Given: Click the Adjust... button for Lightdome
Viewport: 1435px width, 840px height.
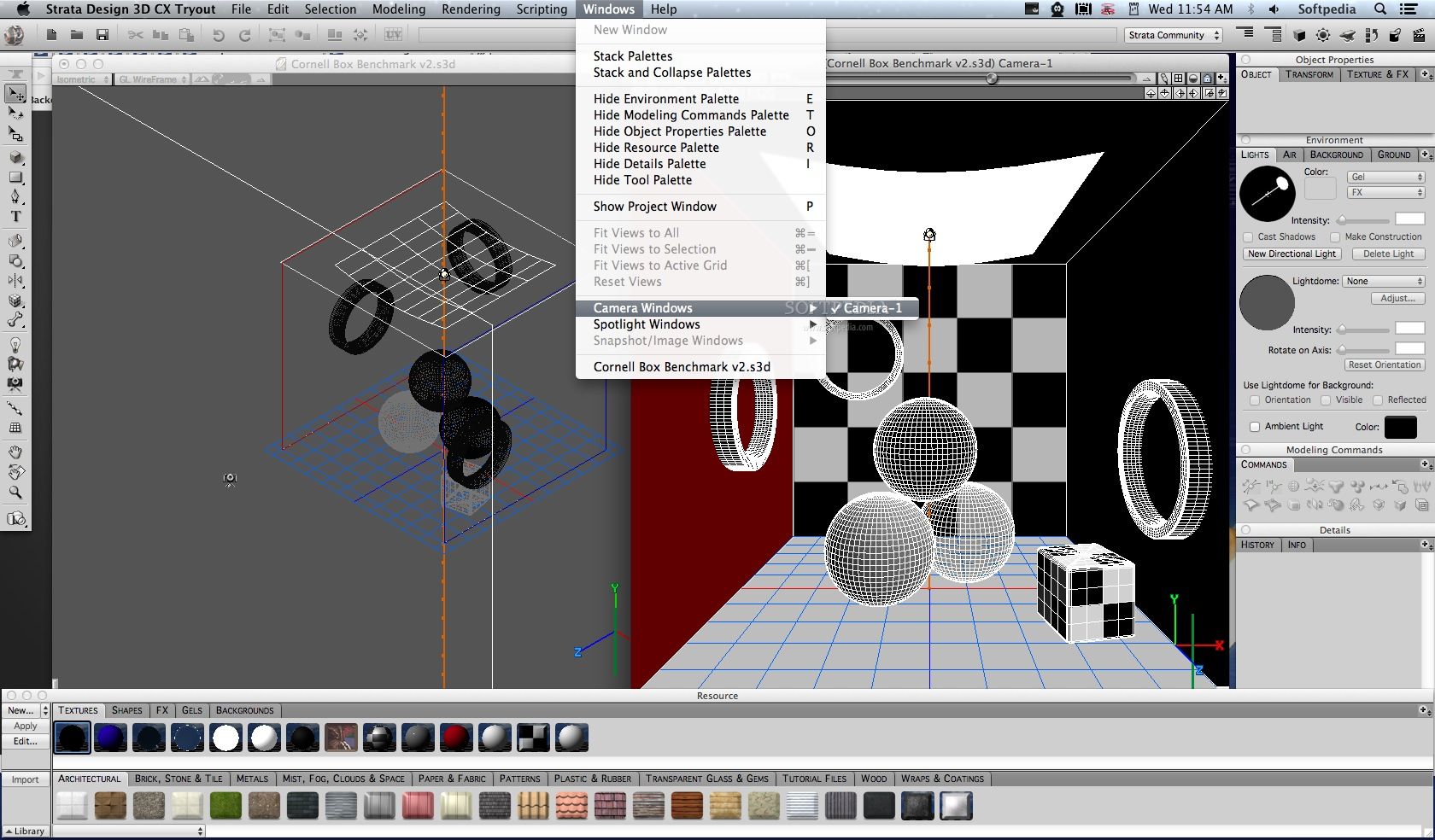Looking at the screenshot, I should (x=1397, y=299).
